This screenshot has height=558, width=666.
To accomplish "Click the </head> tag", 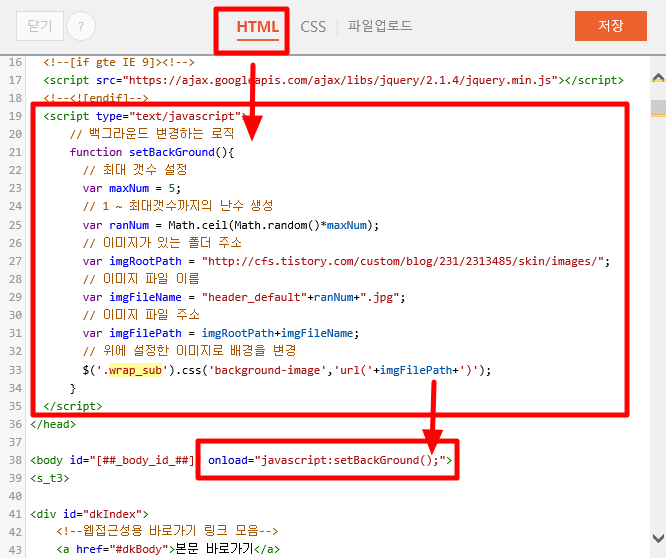I will click(53, 424).
